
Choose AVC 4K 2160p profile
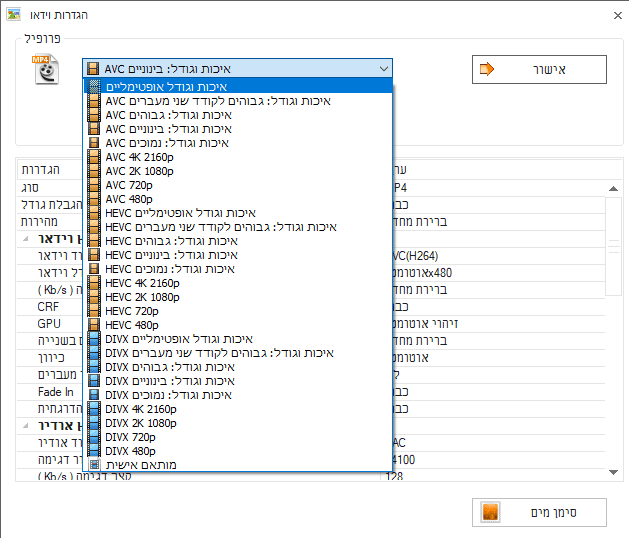[237, 157]
